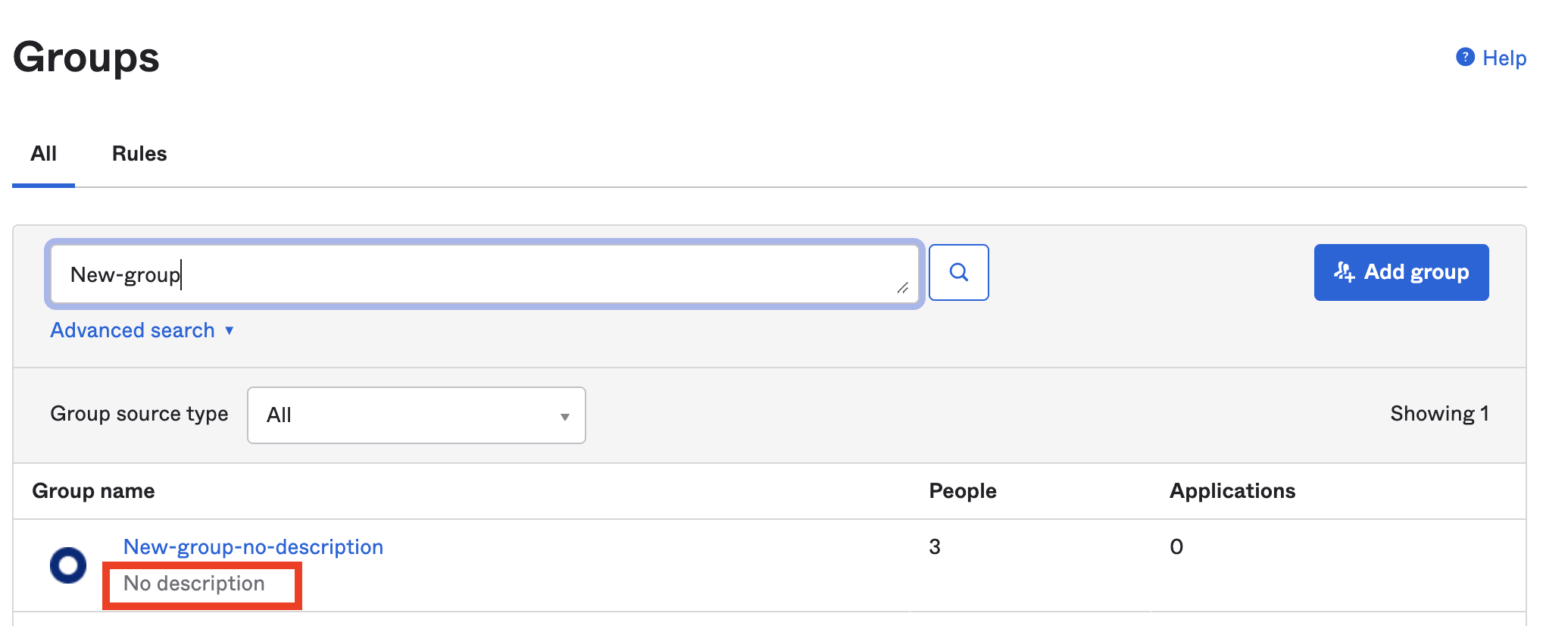The width and height of the screenshot is (1568, 626).
Task: Click the Showing 1 results text
Action: 1439,413
